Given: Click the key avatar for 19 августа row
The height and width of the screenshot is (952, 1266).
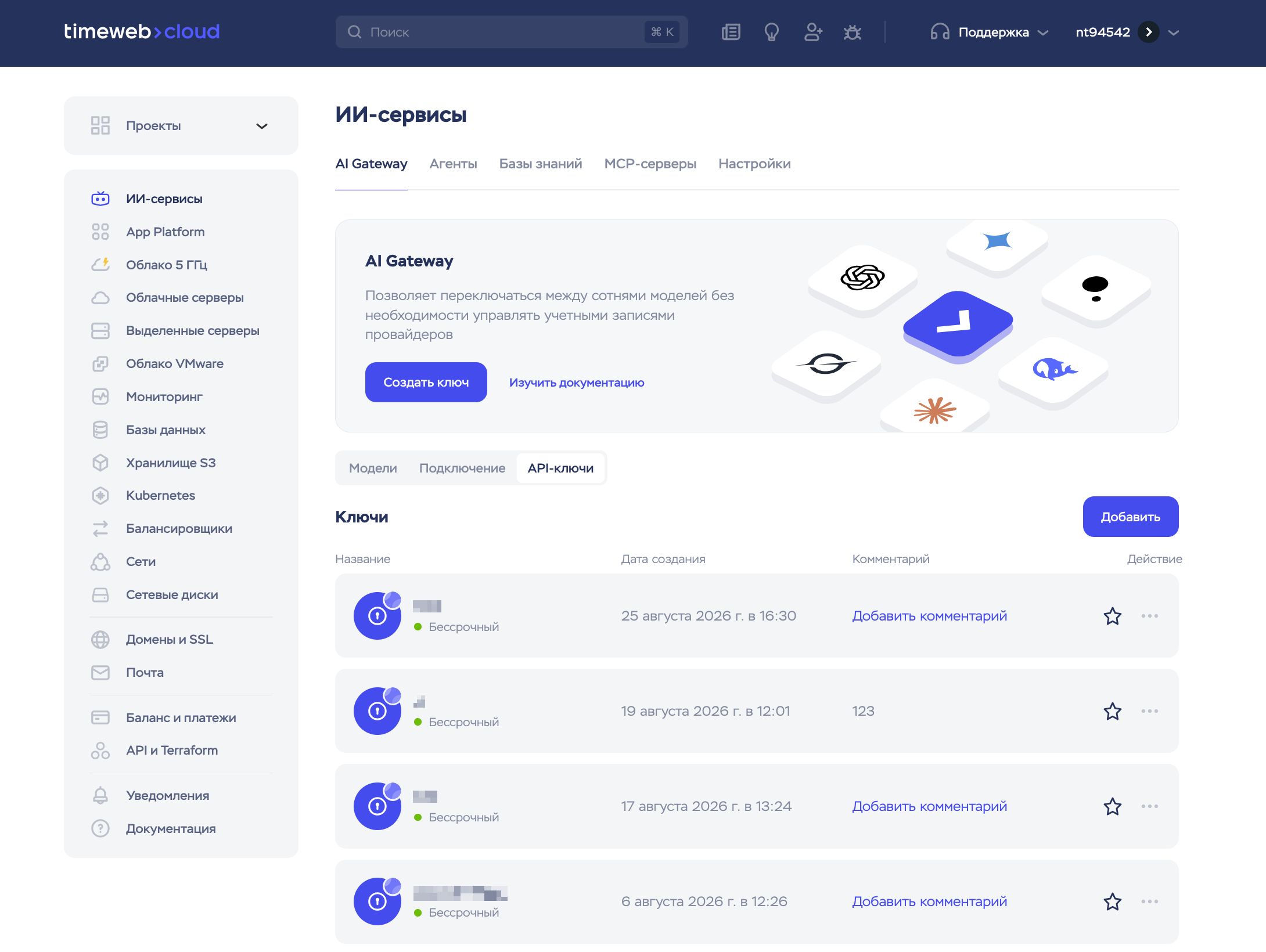Looking at the screenshot, I should coord(377,711).
